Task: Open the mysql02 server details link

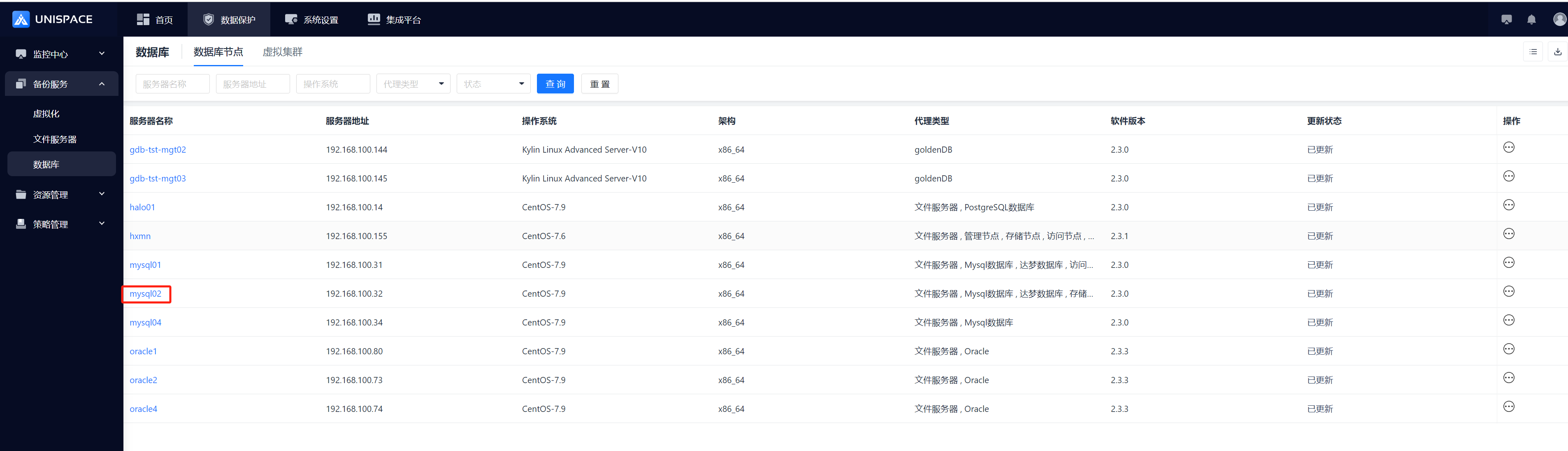Action: pos(146,293)
